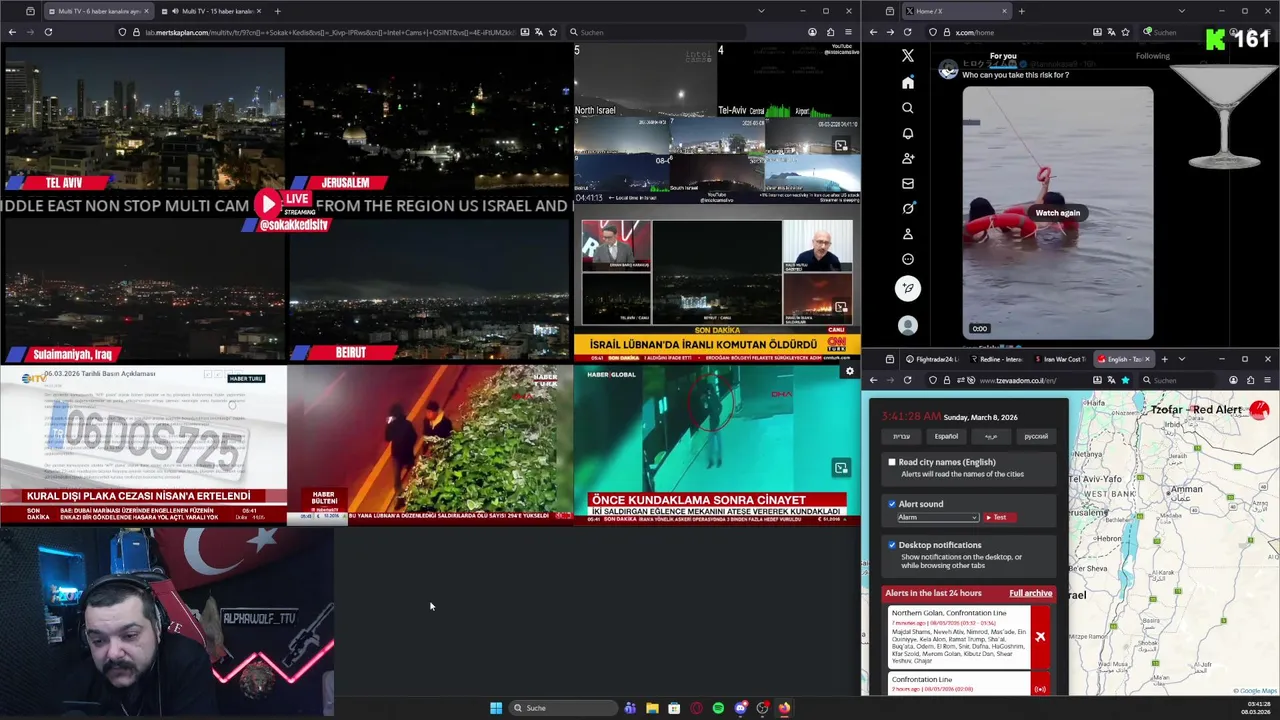Click the Jerusalem camera feed

[x=429, y=119]
